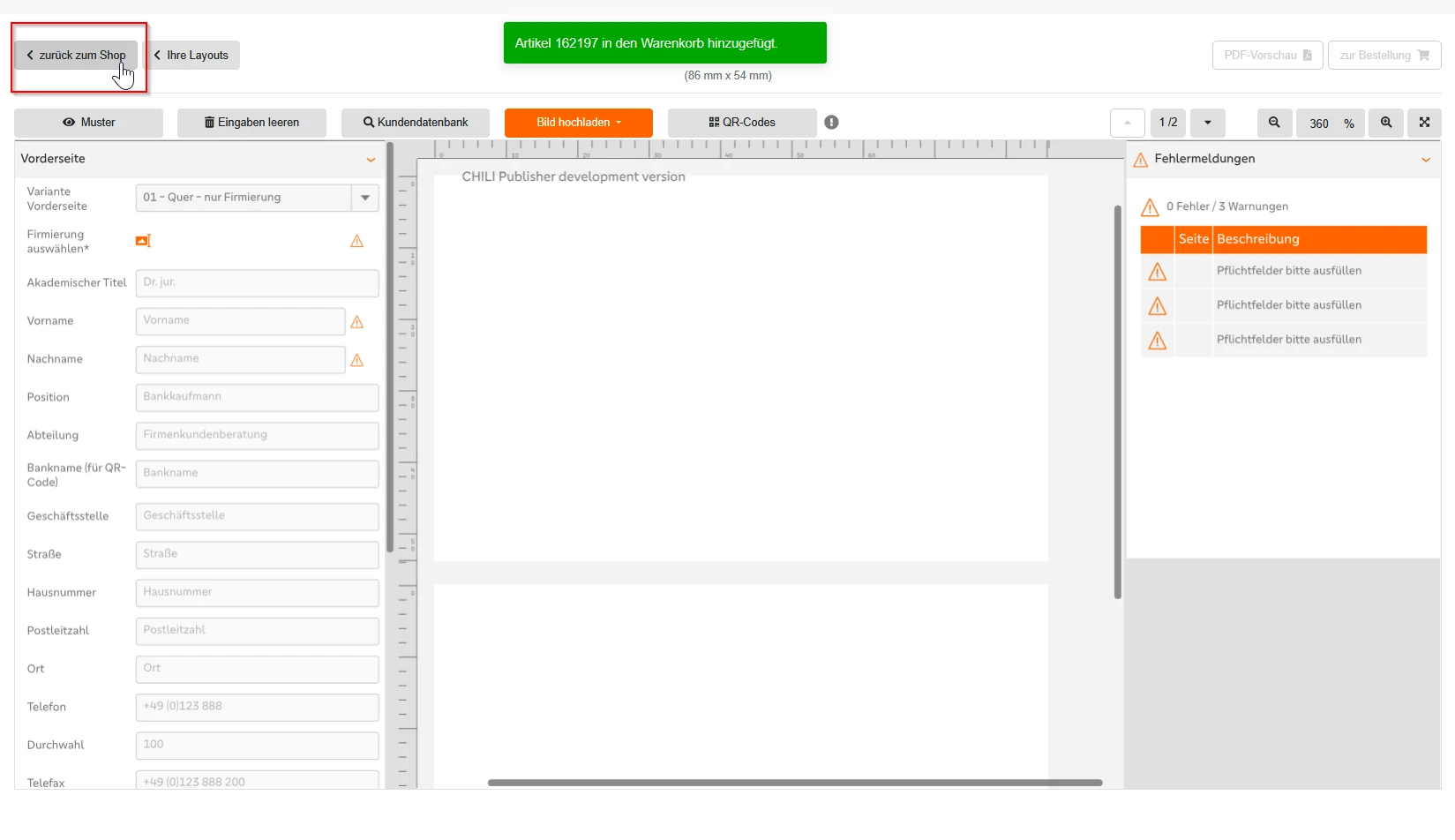The width and height of the screenshot is (1455, 840).
Task: Click the Ihre Layouts button
Action: point(191,55)
